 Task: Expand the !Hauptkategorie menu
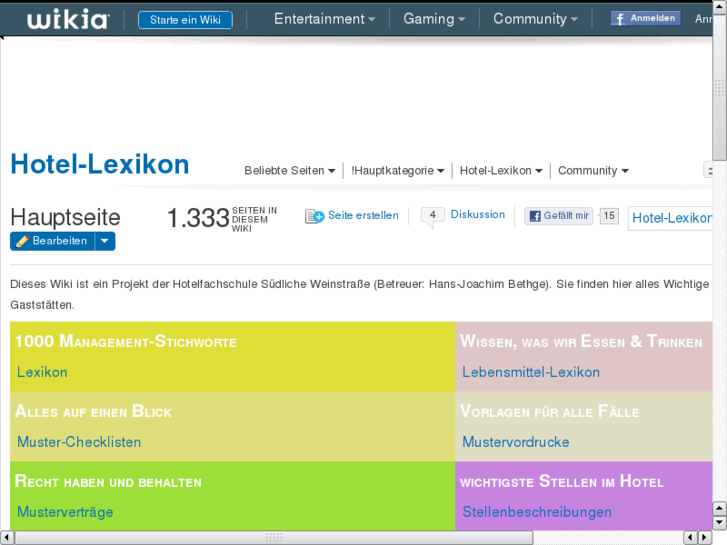click(x=397, y=171)
